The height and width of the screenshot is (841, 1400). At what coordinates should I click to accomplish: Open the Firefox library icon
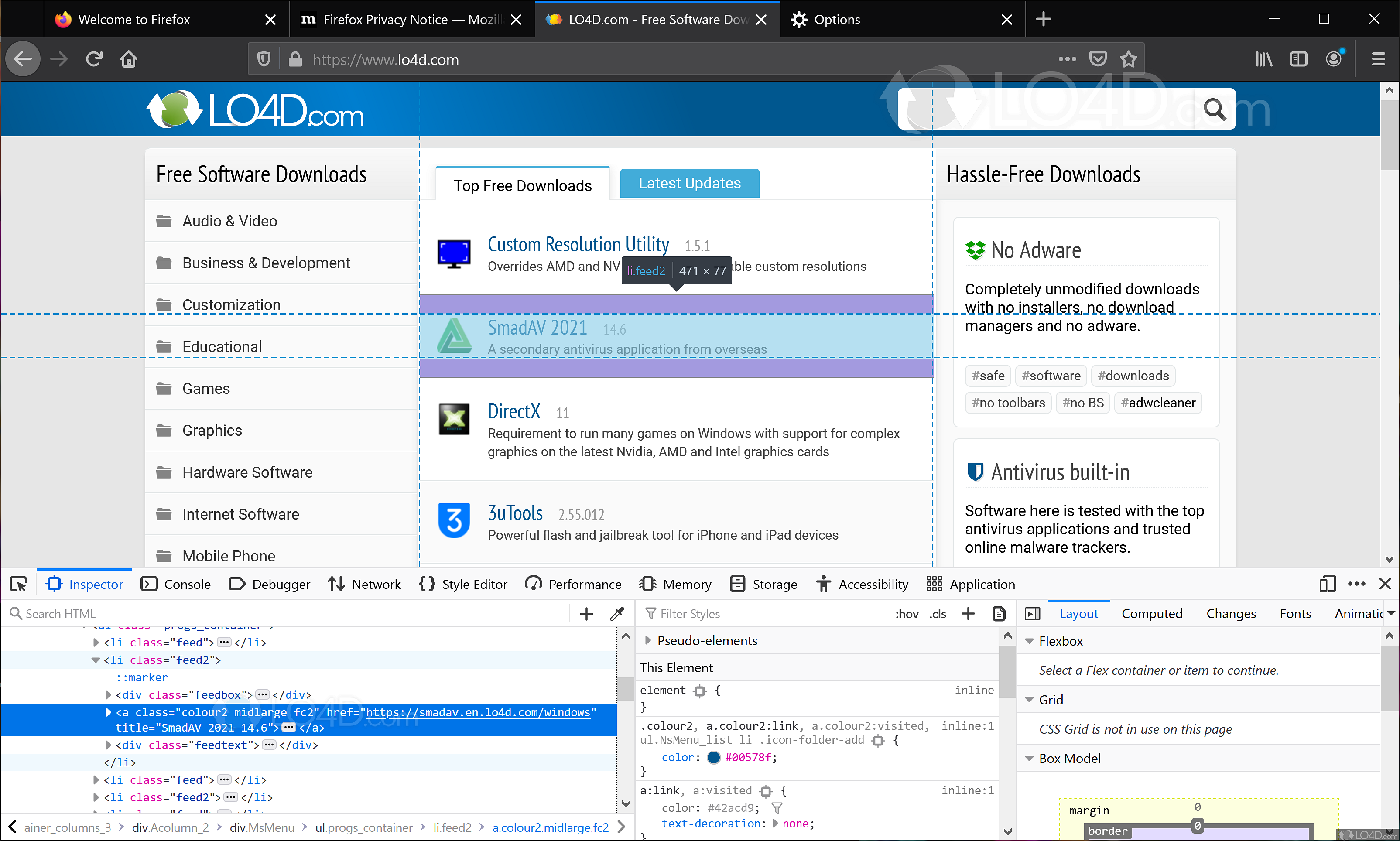point(1263,58)
